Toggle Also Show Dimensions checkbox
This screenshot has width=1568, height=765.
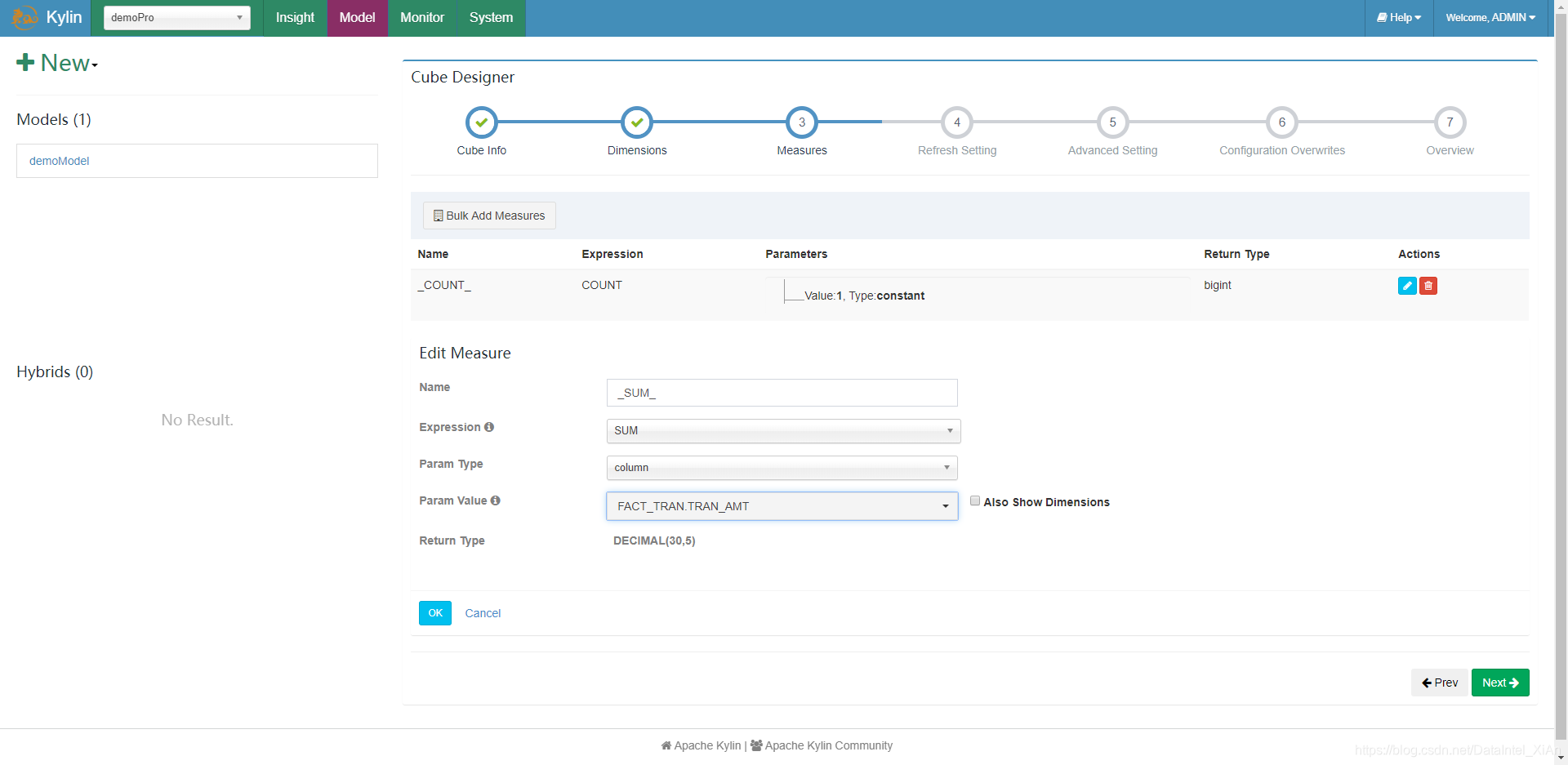tap(975, 501)
